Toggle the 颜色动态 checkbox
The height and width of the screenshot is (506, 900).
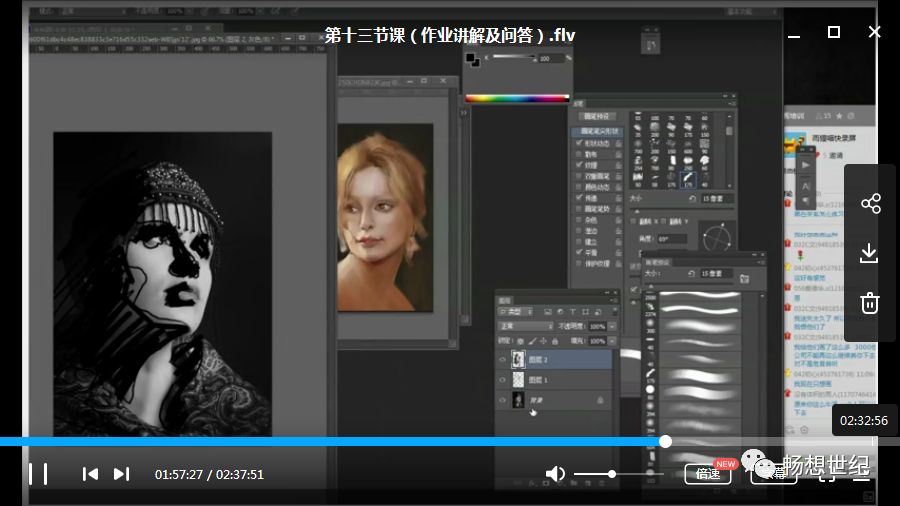[579, 187]
